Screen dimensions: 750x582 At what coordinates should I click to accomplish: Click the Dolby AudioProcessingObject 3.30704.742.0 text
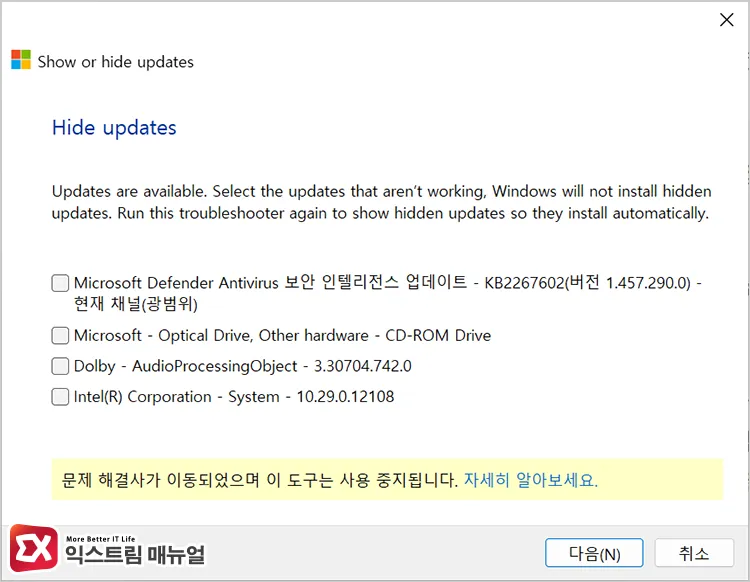(243, 366)
